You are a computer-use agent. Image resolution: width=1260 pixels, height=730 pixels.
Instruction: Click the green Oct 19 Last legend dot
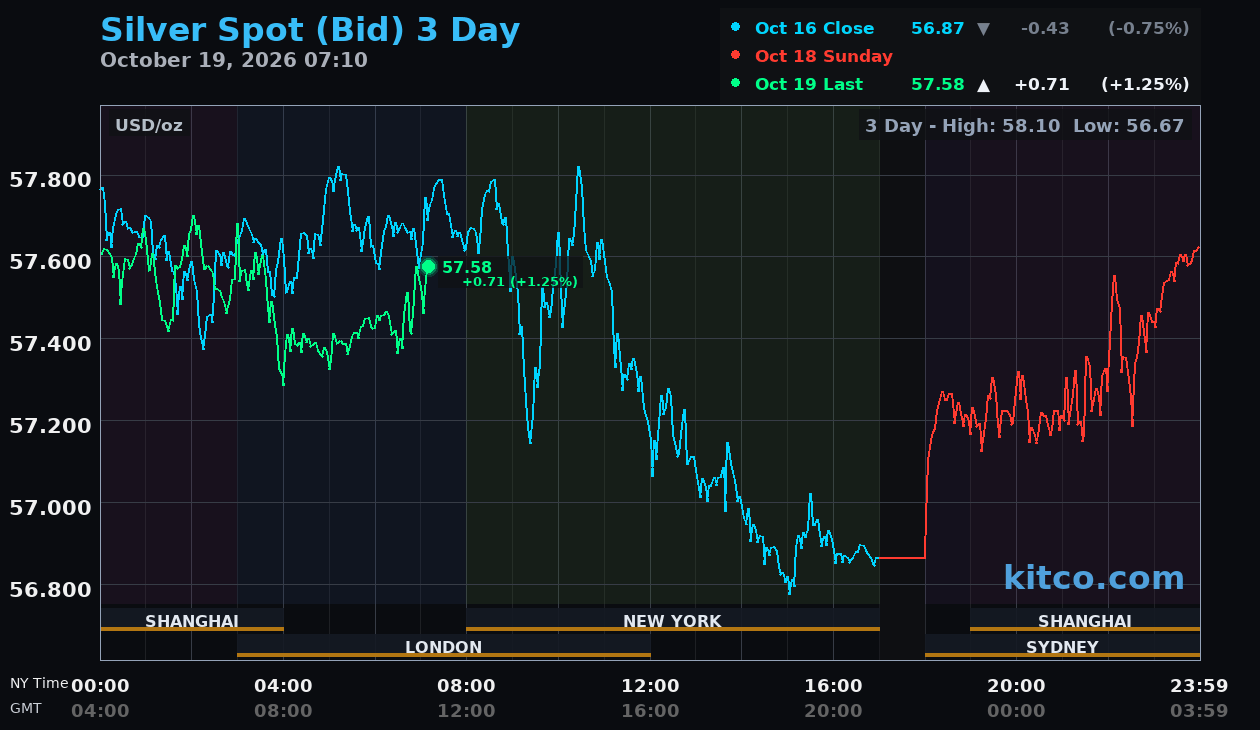736,84
